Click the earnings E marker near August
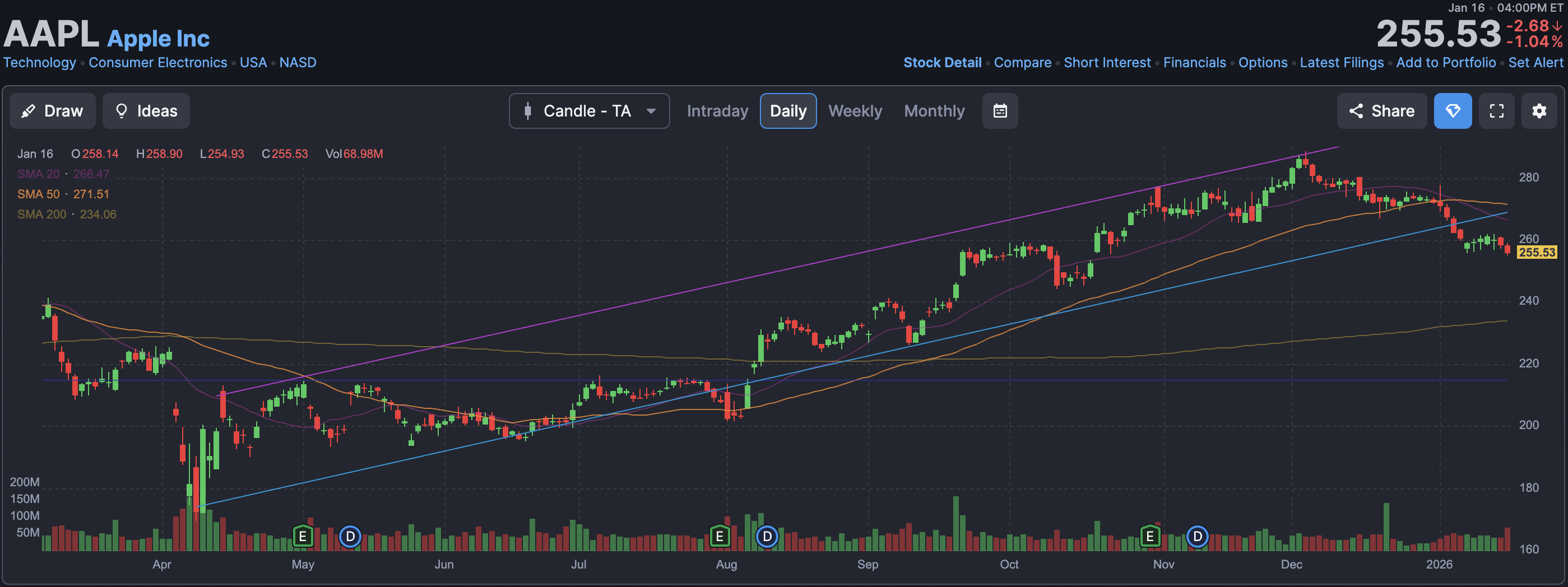Image resolution: width=1568 pixels, height=587 pixels. pos(720,537)
